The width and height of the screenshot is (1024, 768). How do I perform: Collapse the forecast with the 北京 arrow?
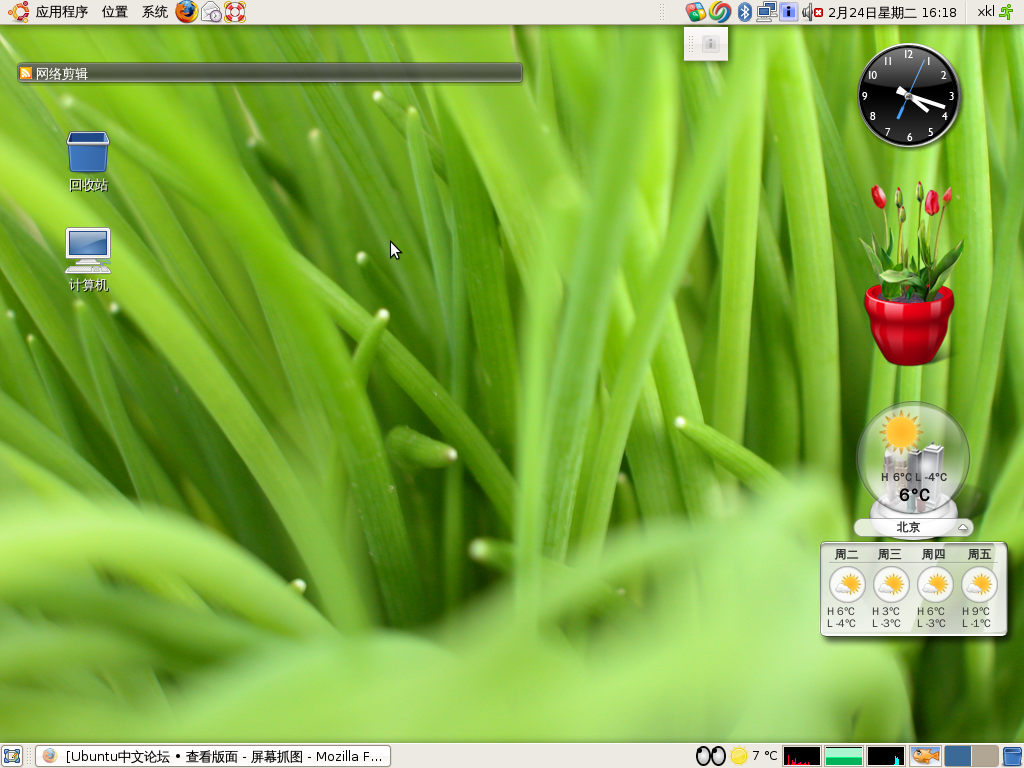[963, 527]
